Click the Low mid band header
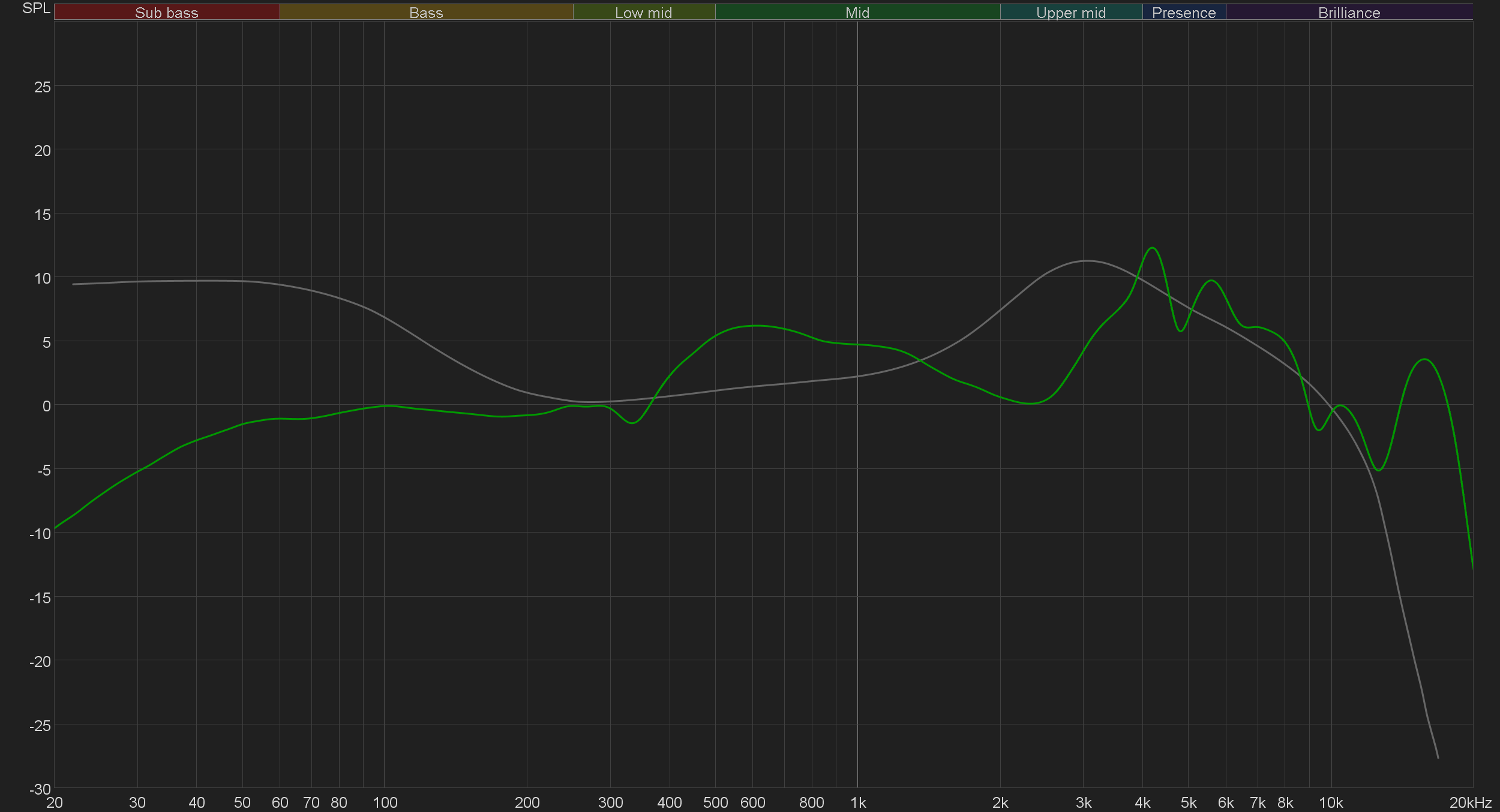This screenshot has height=812, width=1500. [643, 13]
